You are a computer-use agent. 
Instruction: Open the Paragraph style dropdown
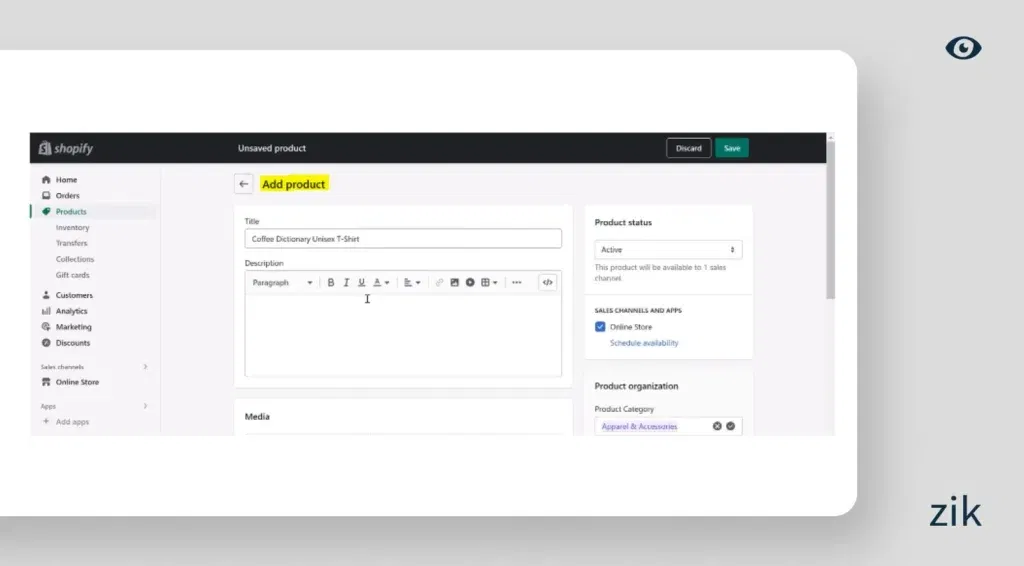tap(282, 283)
